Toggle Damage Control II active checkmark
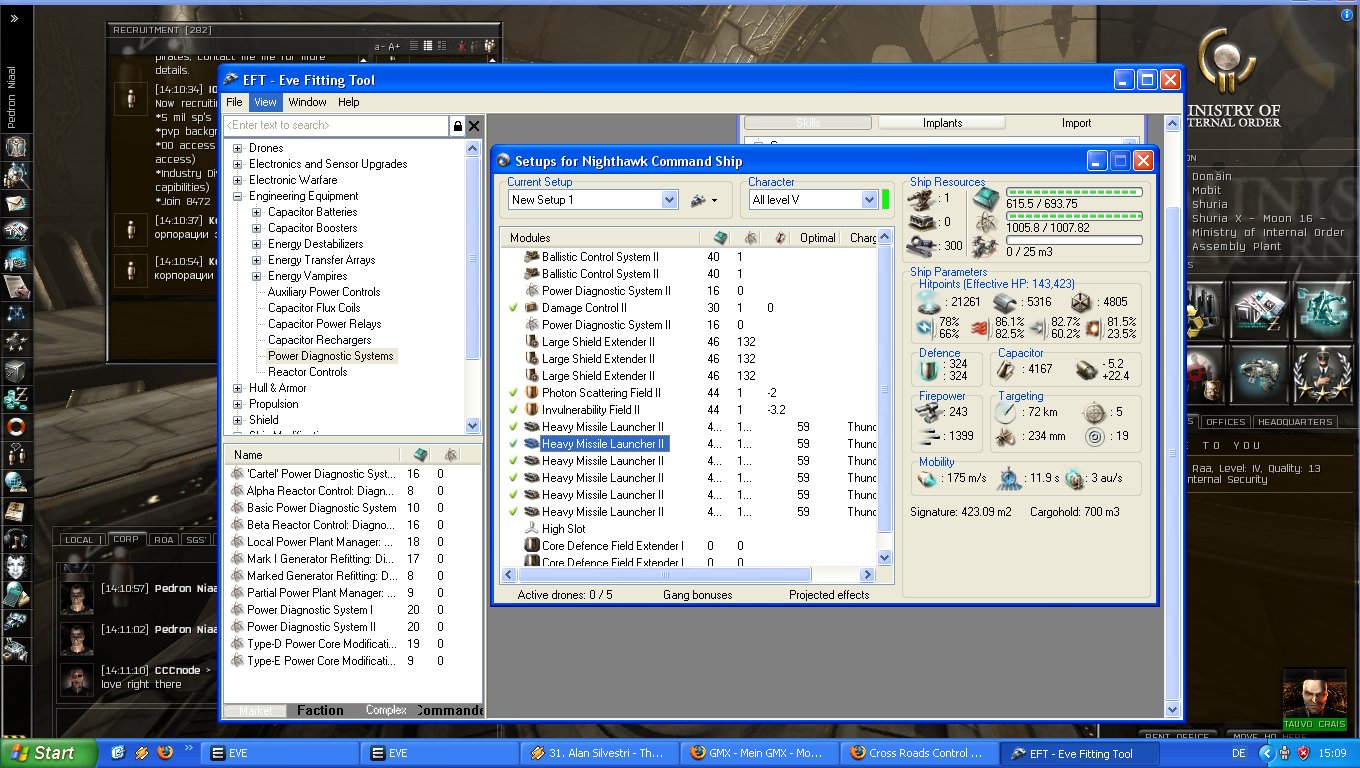Viewport: 1360px width, 768px height. click(513, 308)
